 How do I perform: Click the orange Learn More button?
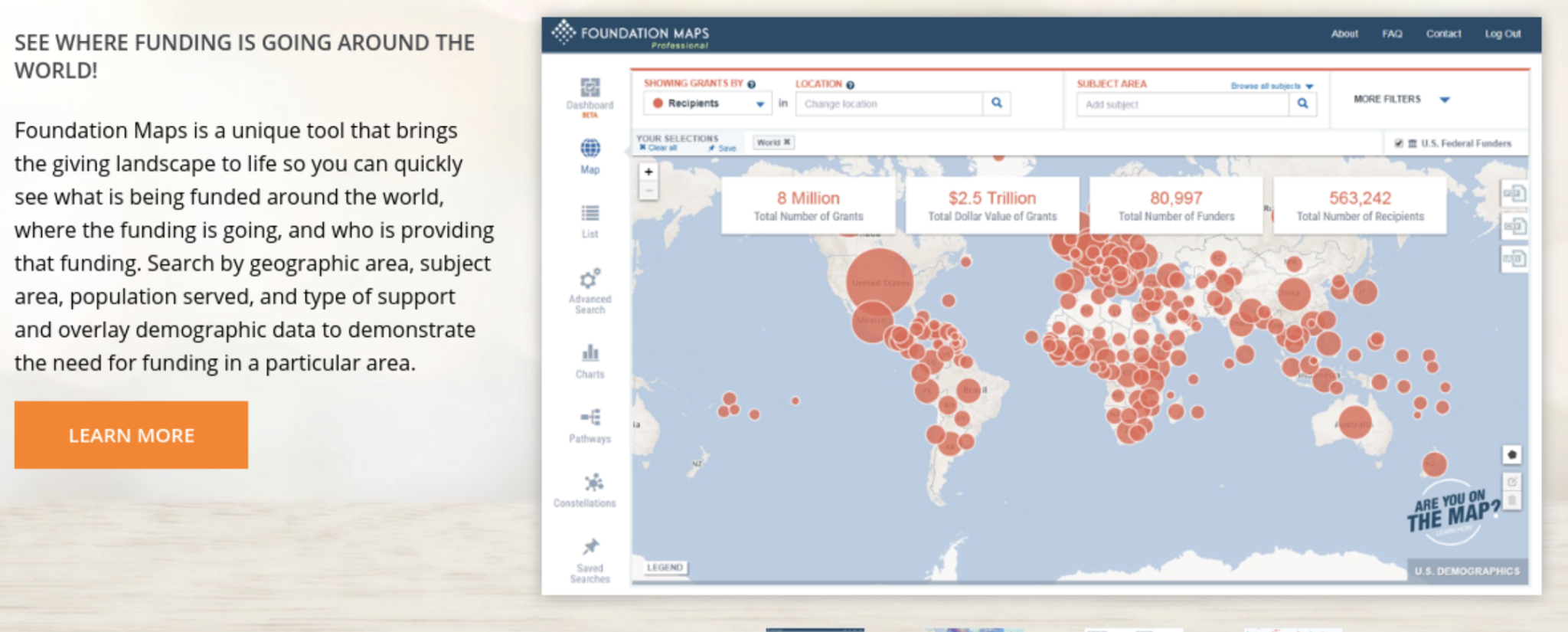[131, 435]
